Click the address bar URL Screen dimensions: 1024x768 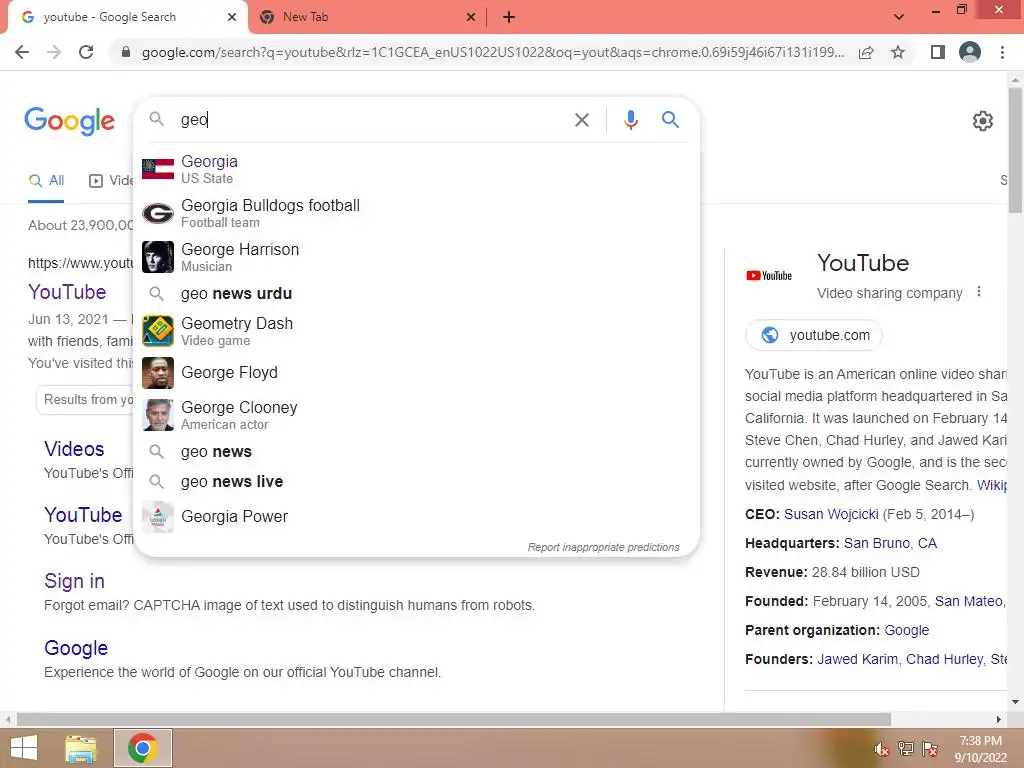click(x=492, y=52)
